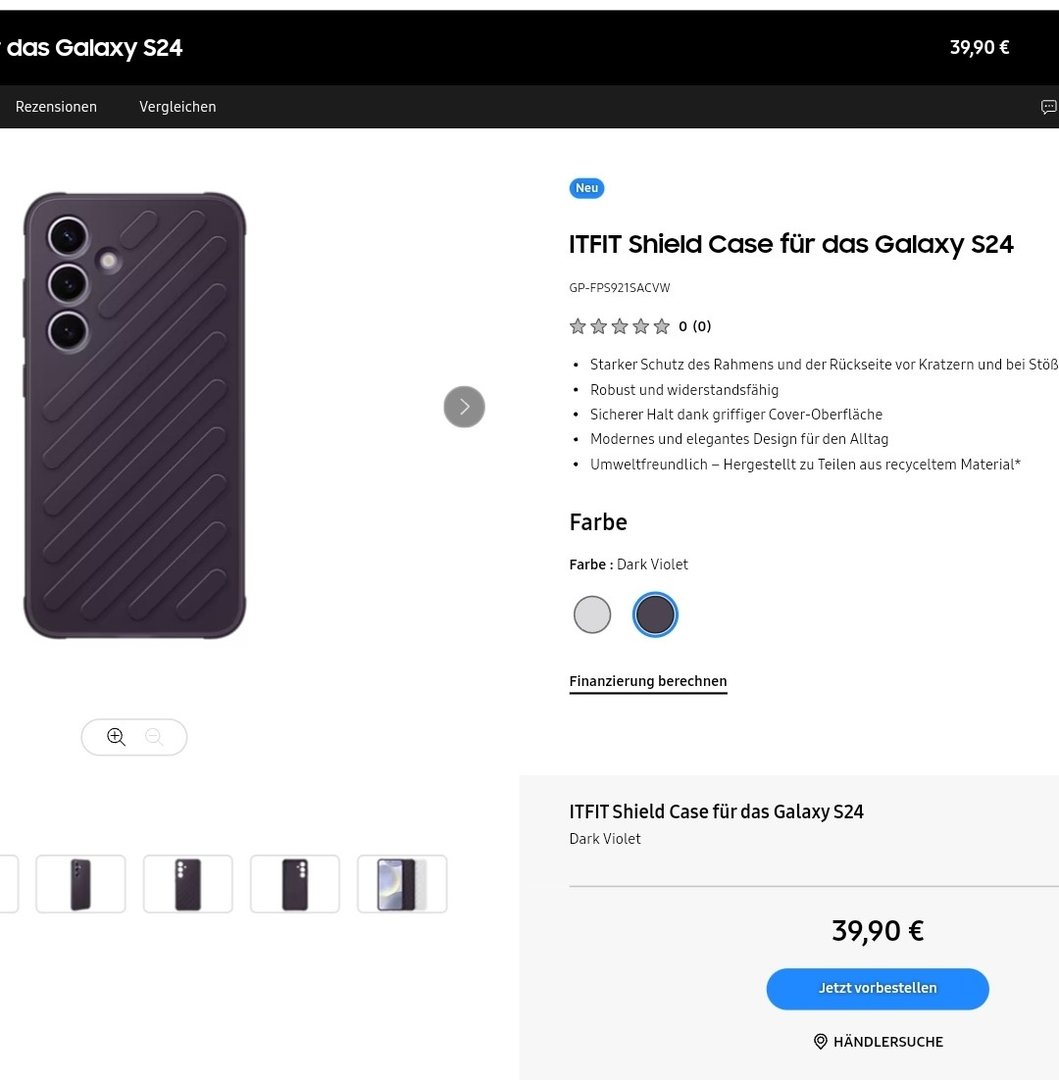Click the blue Neu badge
1059x1080 pixels.
[x=587, y=188]
